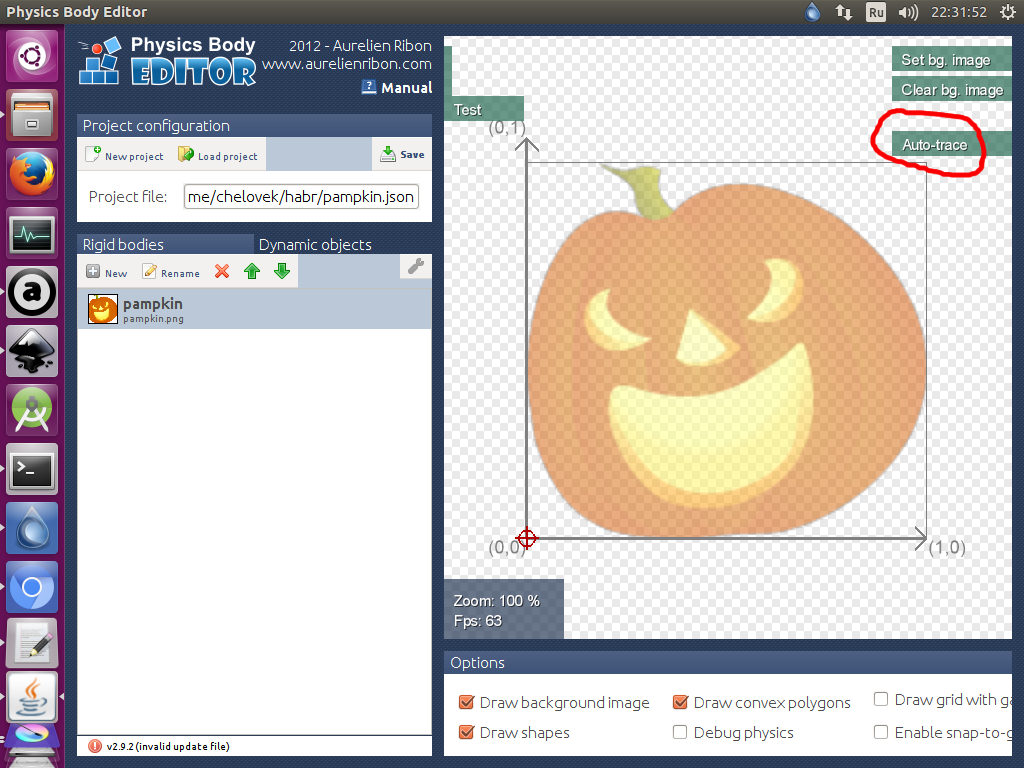Open network indicator in top panel

click(x=844, y=12)
